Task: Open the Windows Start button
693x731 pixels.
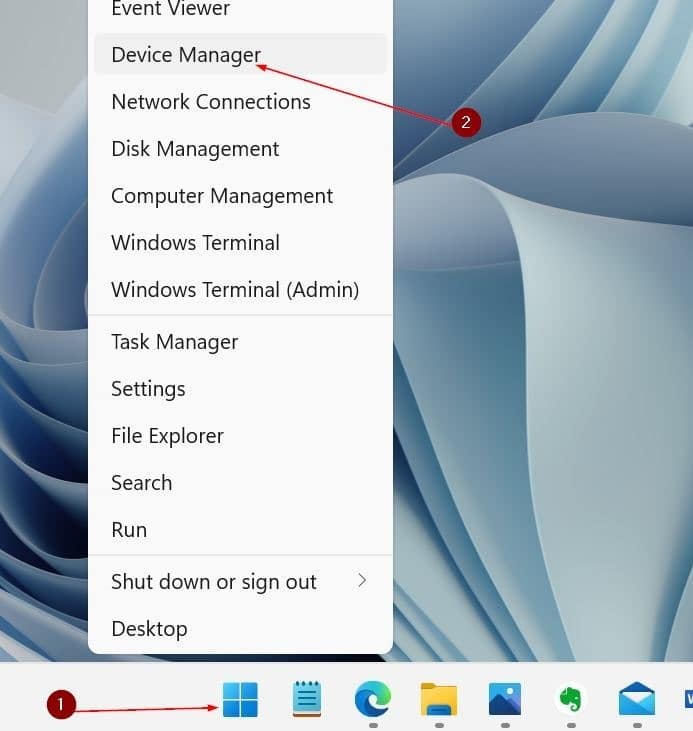Action: pos(240,699)
